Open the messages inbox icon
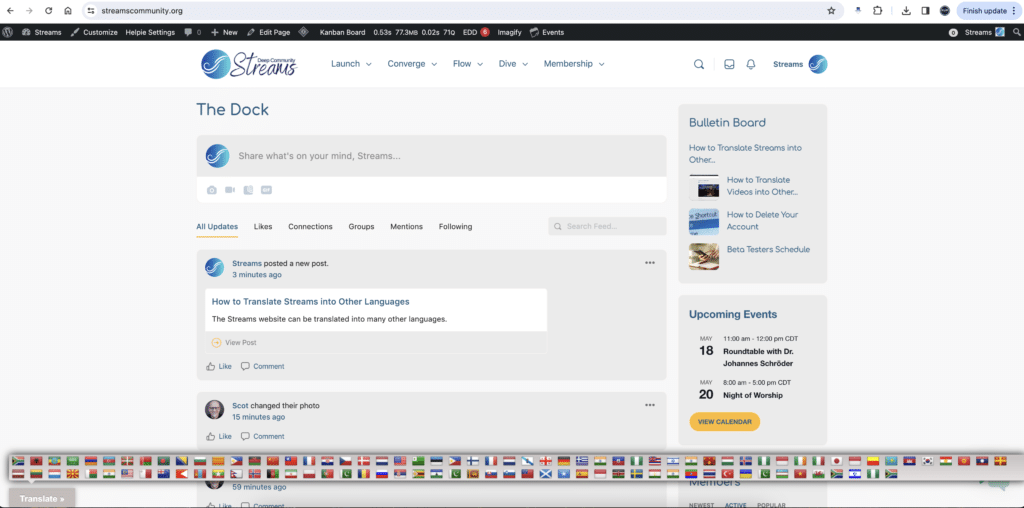Screen dimensions: 1024x508 click(729, 64)
